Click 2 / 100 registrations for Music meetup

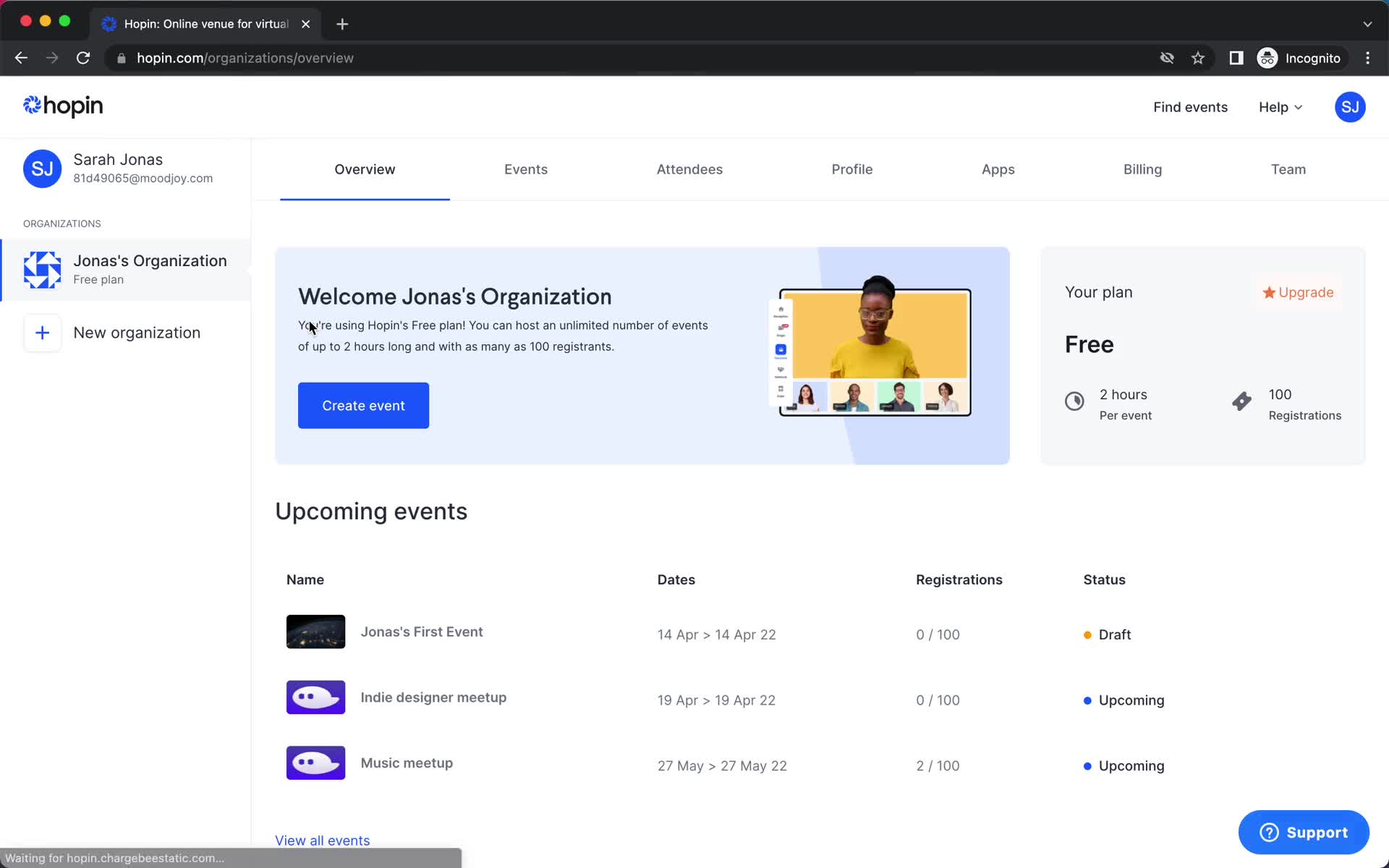pos(938,765)
